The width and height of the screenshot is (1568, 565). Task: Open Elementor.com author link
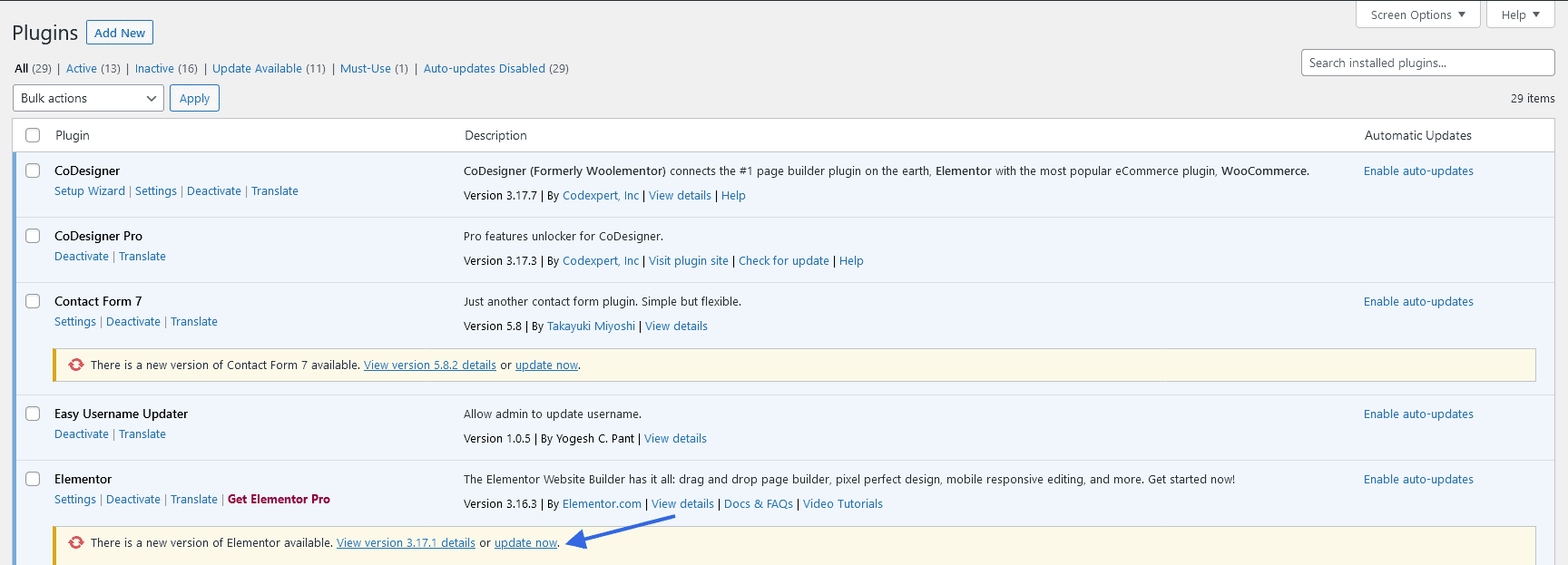click(602, 503)
